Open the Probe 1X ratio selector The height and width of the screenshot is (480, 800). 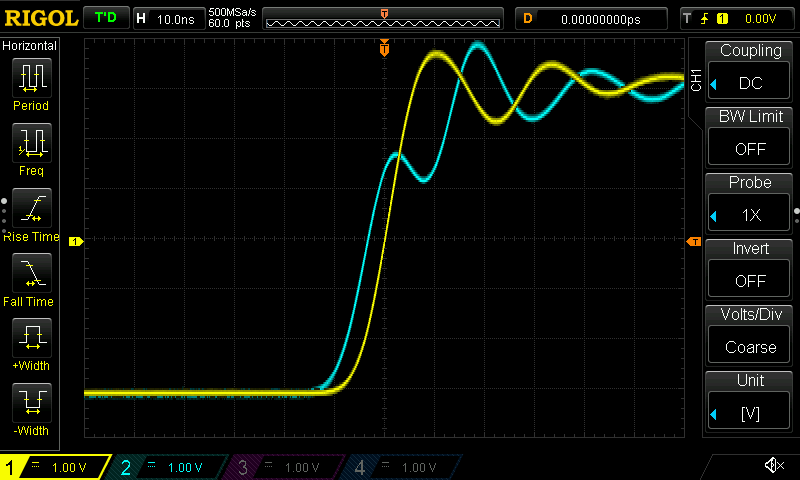point(749,203)
